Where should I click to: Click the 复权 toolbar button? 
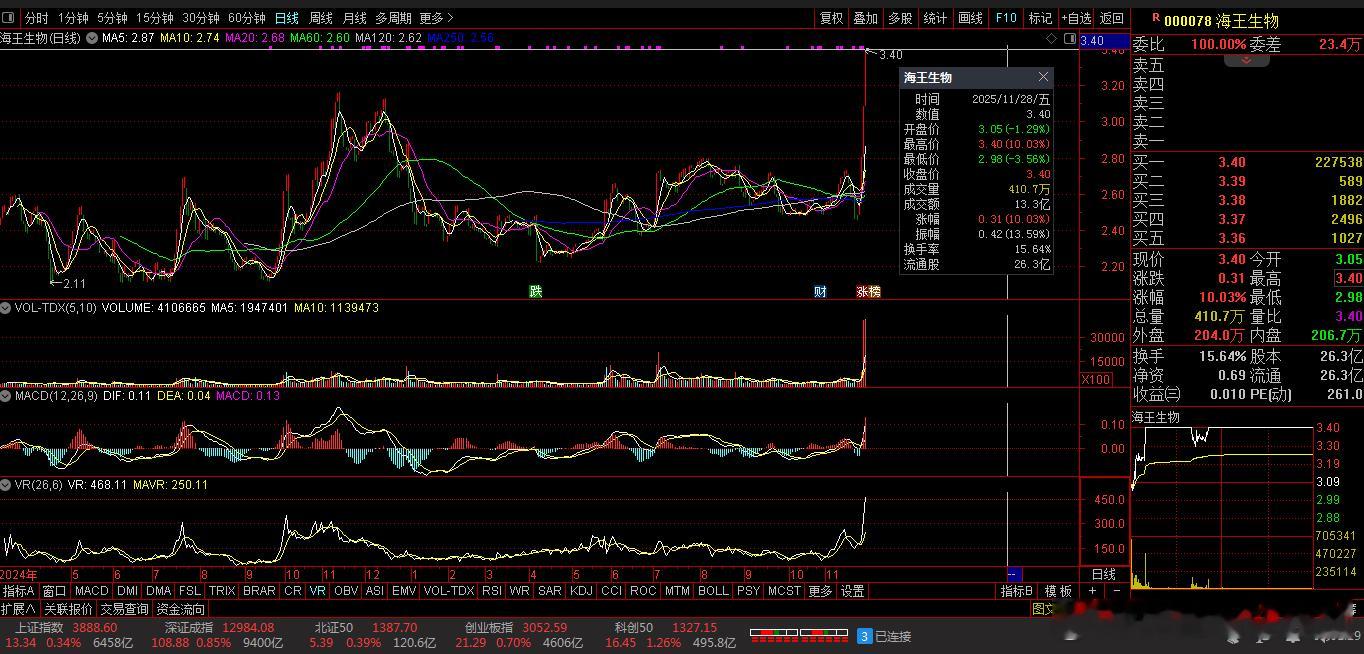(x=831, y=18)
